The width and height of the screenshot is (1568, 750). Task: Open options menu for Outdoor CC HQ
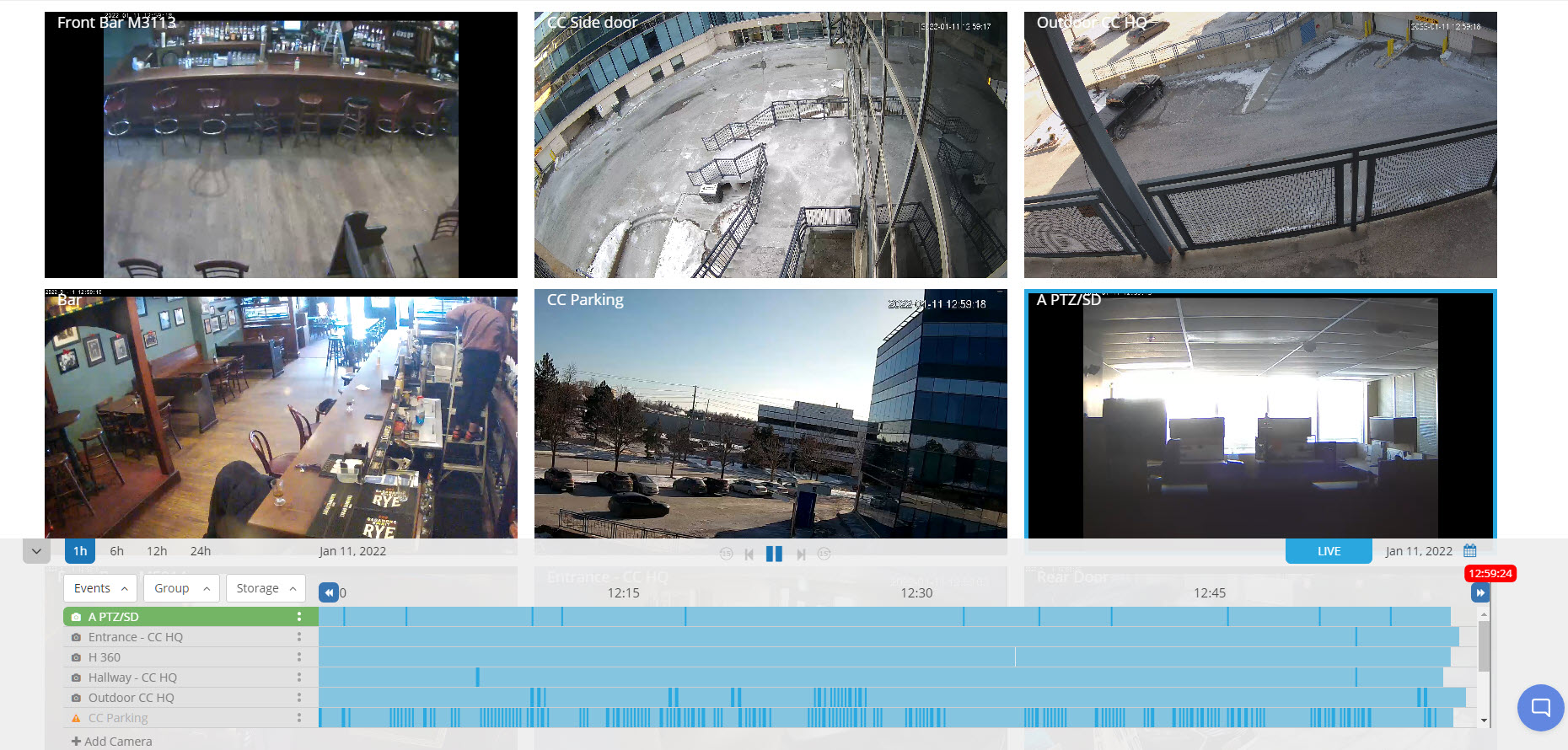point(299,698)
